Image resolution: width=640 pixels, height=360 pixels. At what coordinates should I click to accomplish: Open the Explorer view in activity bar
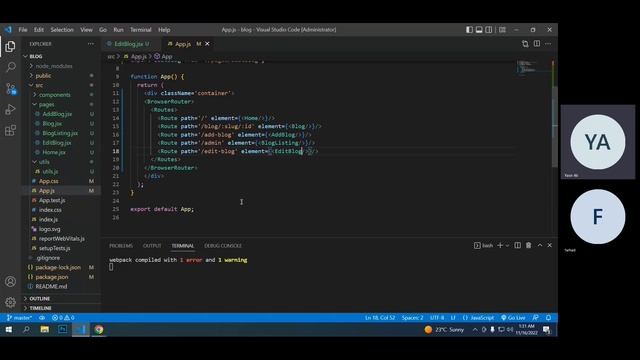[x=10, y=47]
